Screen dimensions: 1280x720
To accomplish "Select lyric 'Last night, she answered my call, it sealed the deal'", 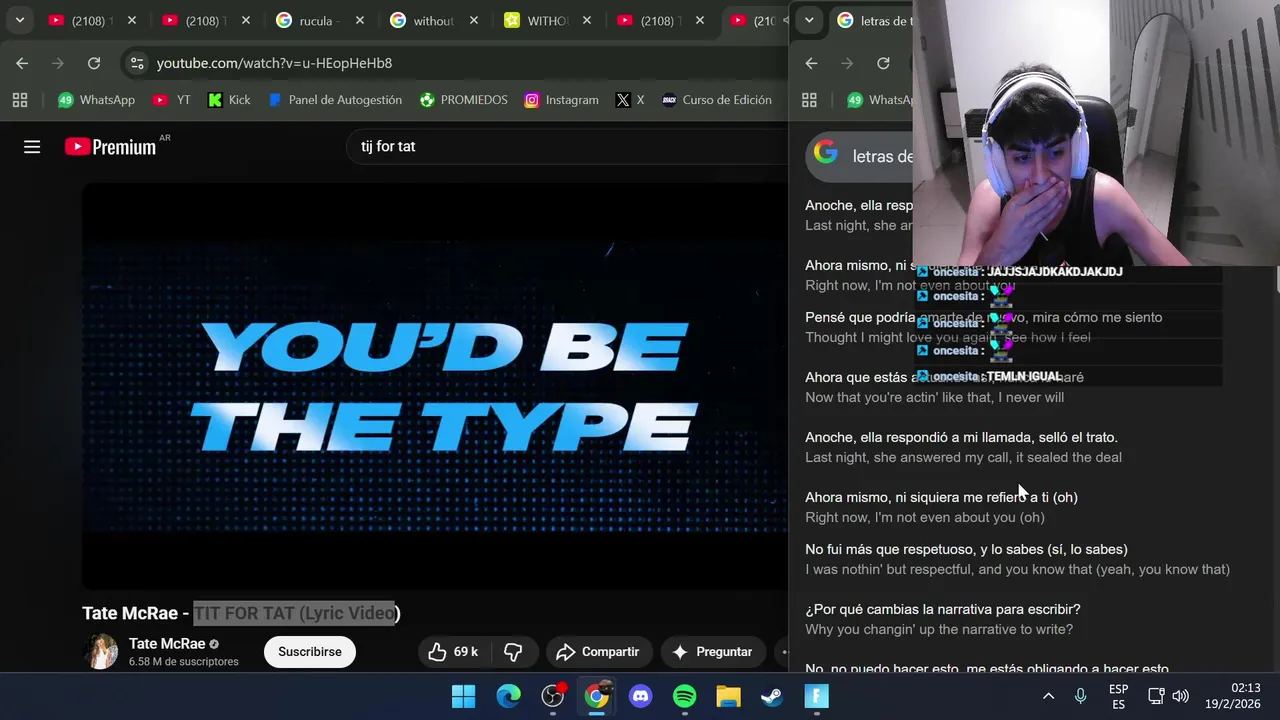I will pyautogui.click(x=963, y=457).
